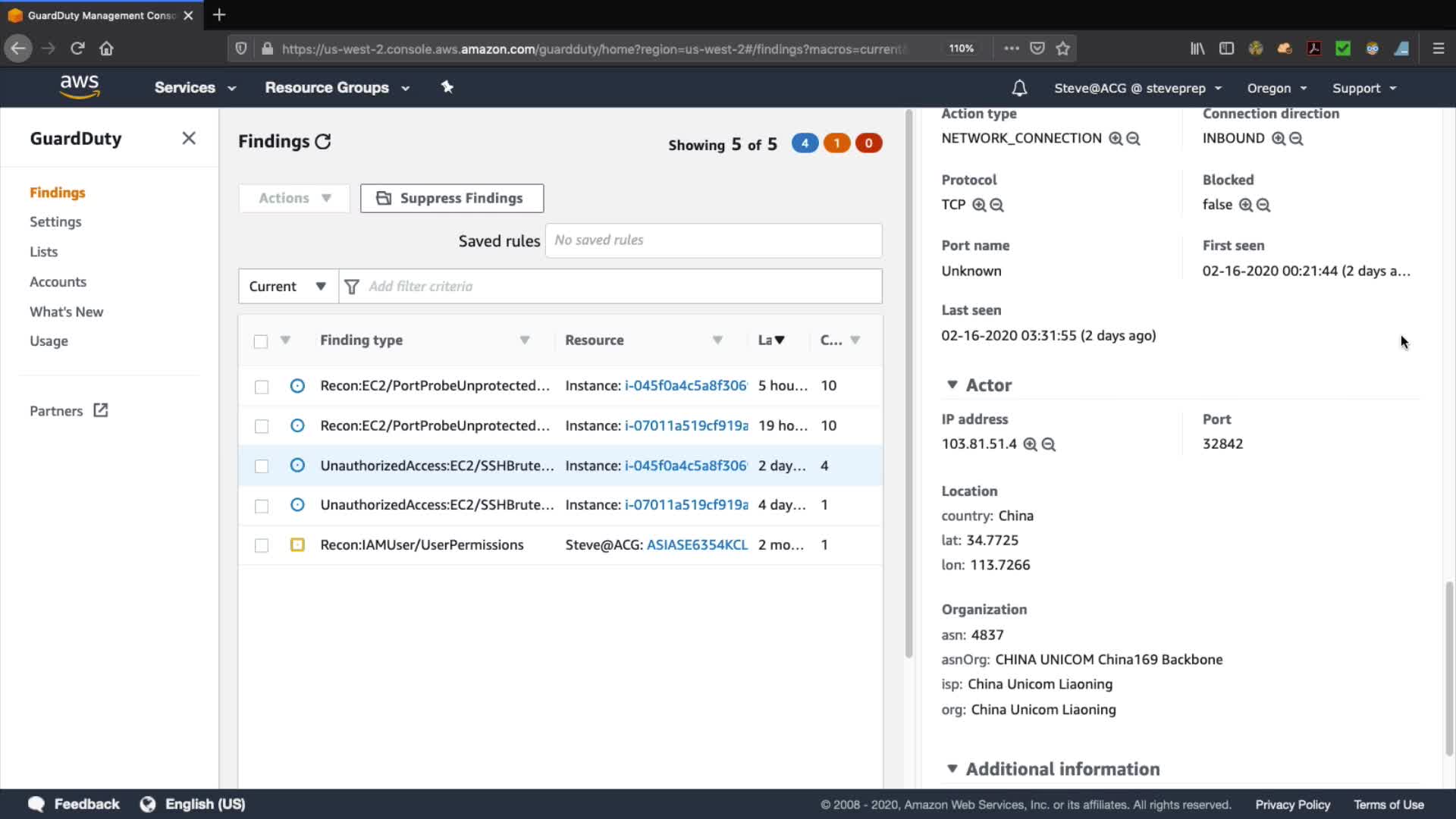Open AWS notifications bell
Image resolution: width=1456 pixels, height=819 pixels.
tap(1019, 88)
